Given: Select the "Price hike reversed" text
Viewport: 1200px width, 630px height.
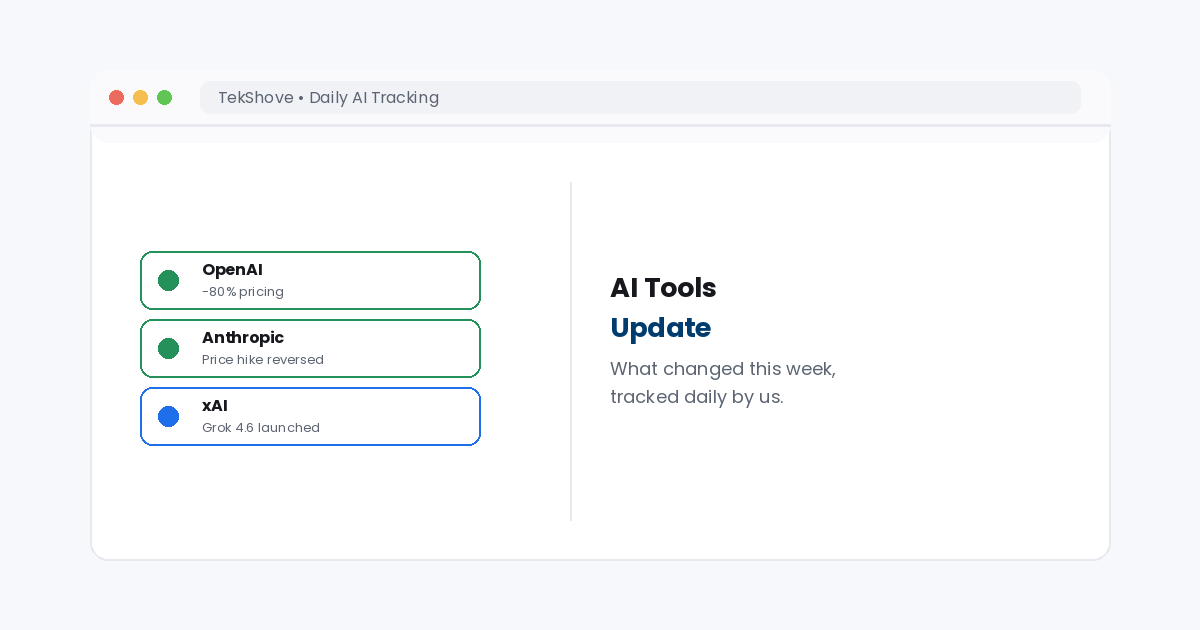Looking at the screenshot, I should pyautogui.click(x=263, y=360).
